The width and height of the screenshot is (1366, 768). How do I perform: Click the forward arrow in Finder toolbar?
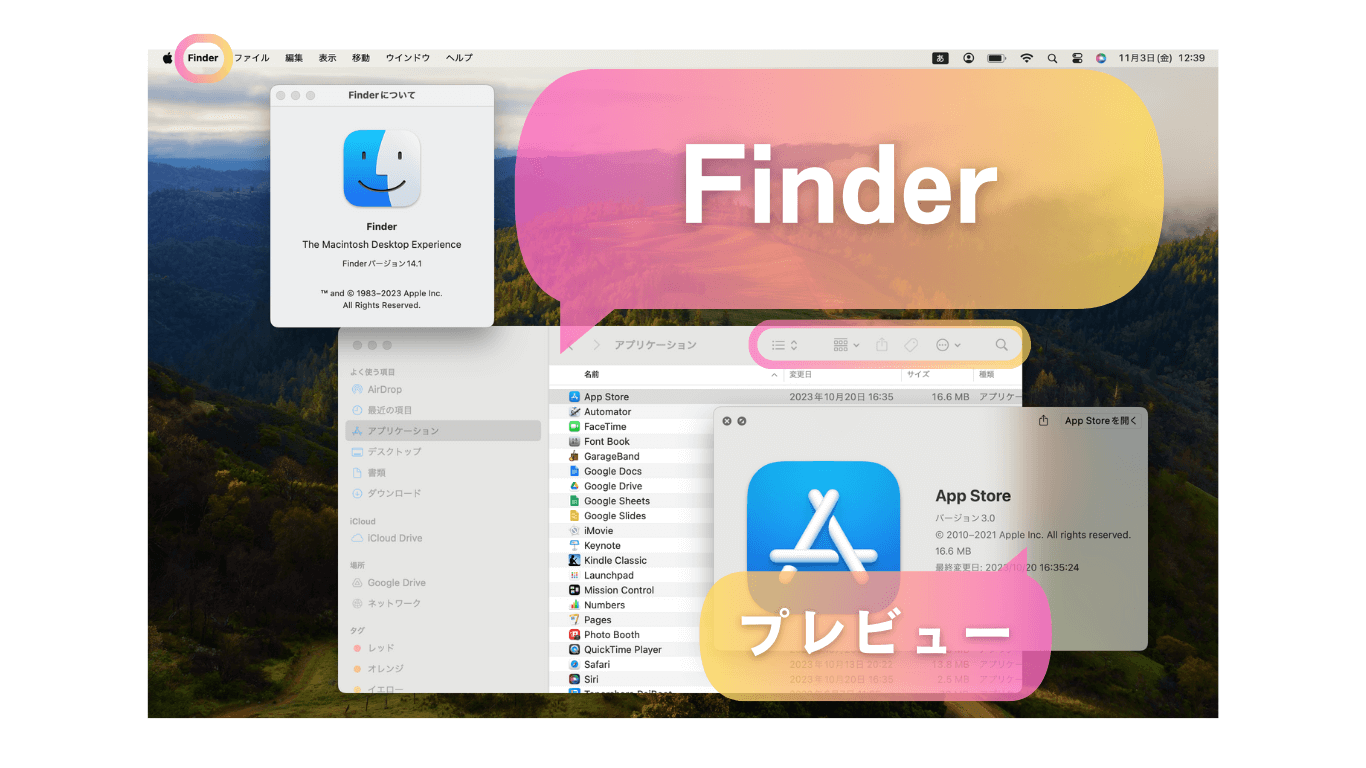tap(597, 345)
